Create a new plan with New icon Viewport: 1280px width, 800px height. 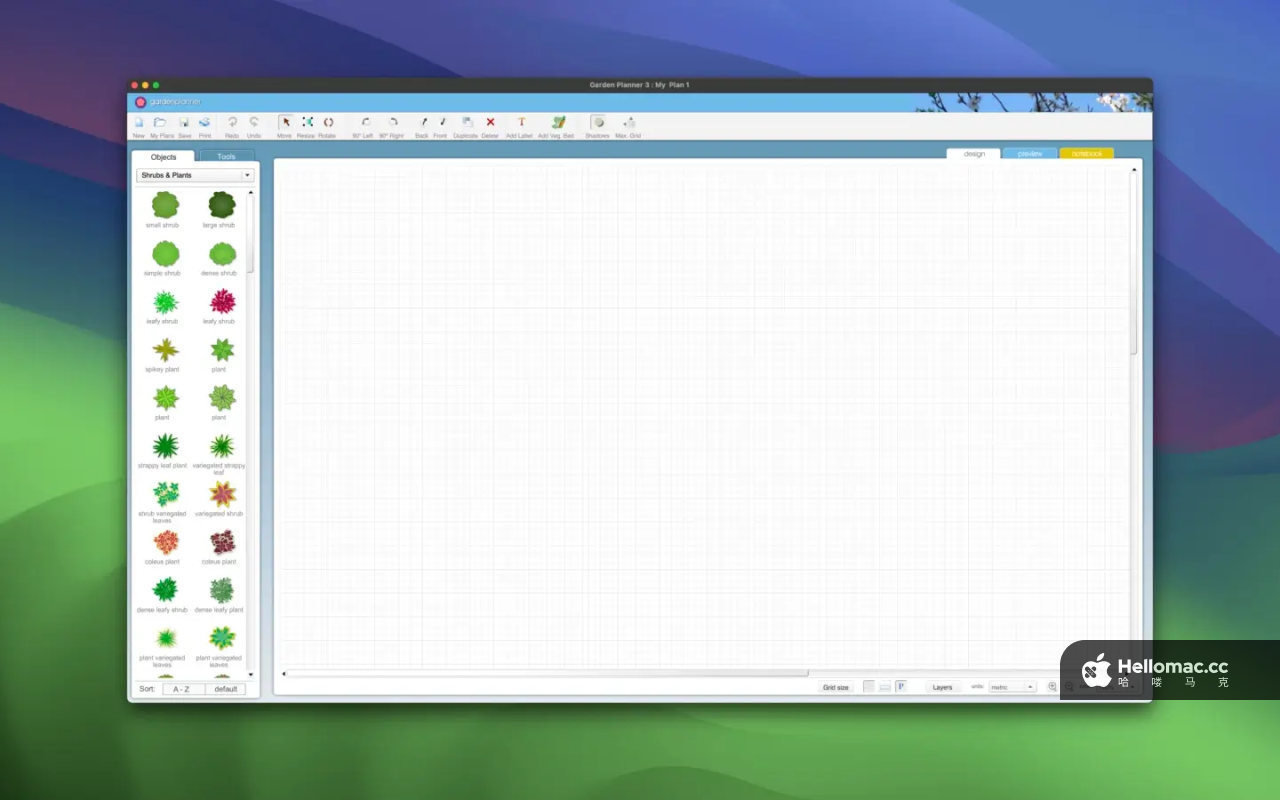[x=139, y=122]
